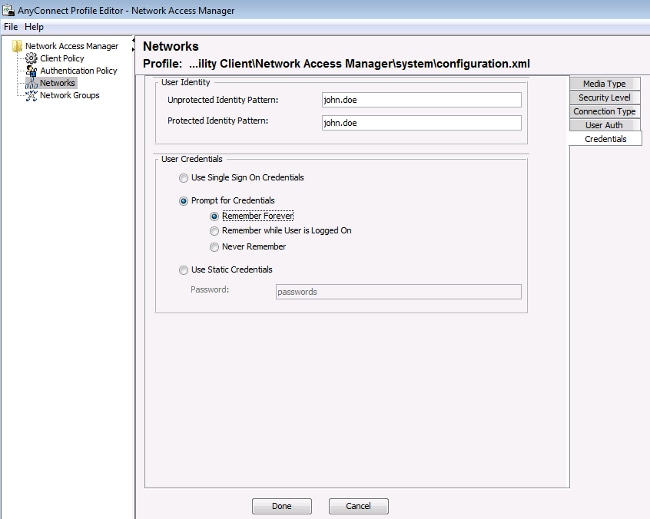Click the User Identity group label
Image resolution: width=650 pixels, height=519 pixels.
pos(186,82)
